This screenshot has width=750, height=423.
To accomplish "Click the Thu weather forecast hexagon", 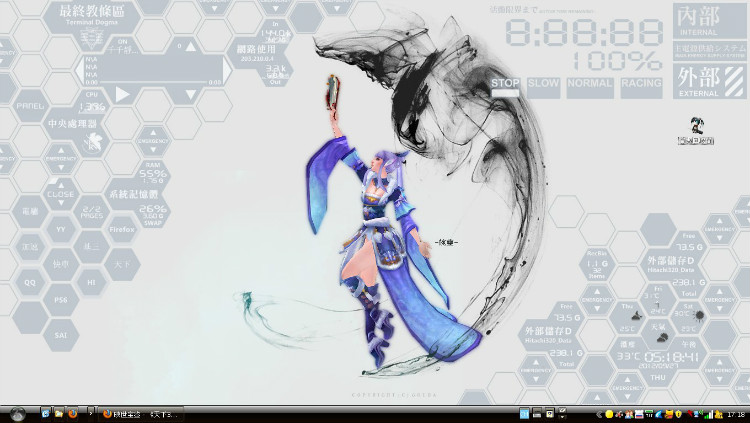I will point(628,318).
